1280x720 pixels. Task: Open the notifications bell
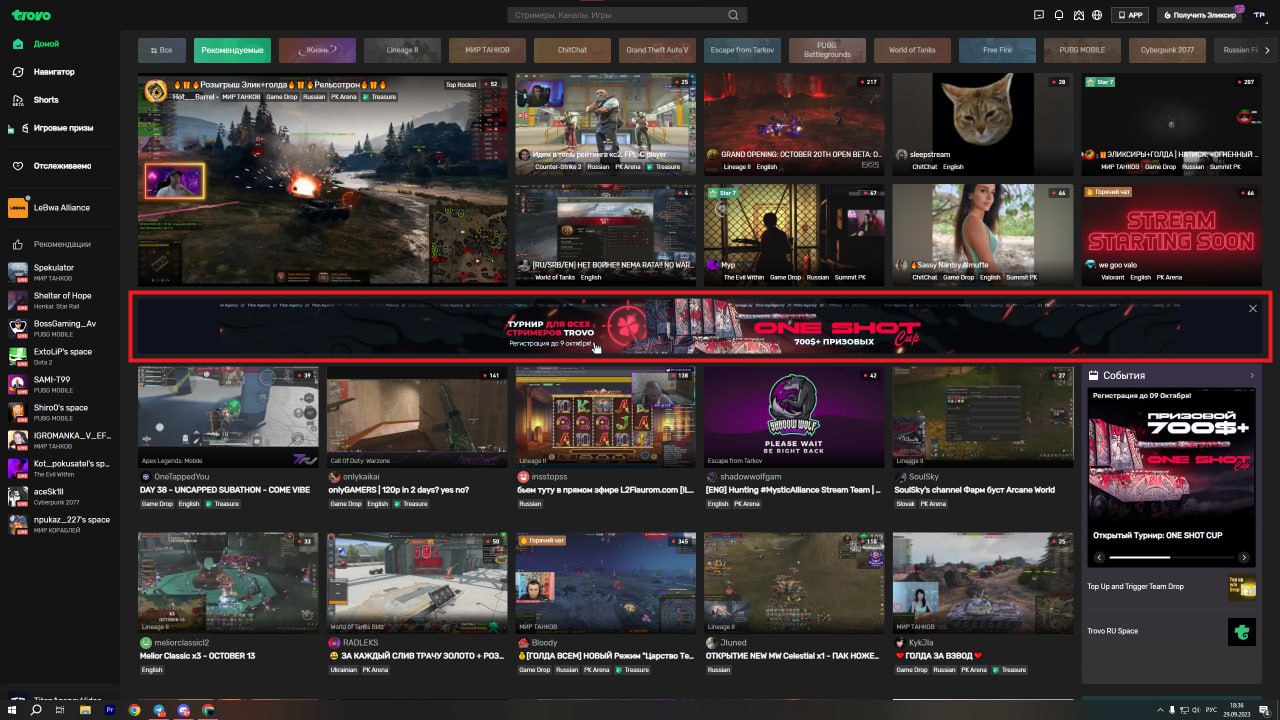[1058, 15]
